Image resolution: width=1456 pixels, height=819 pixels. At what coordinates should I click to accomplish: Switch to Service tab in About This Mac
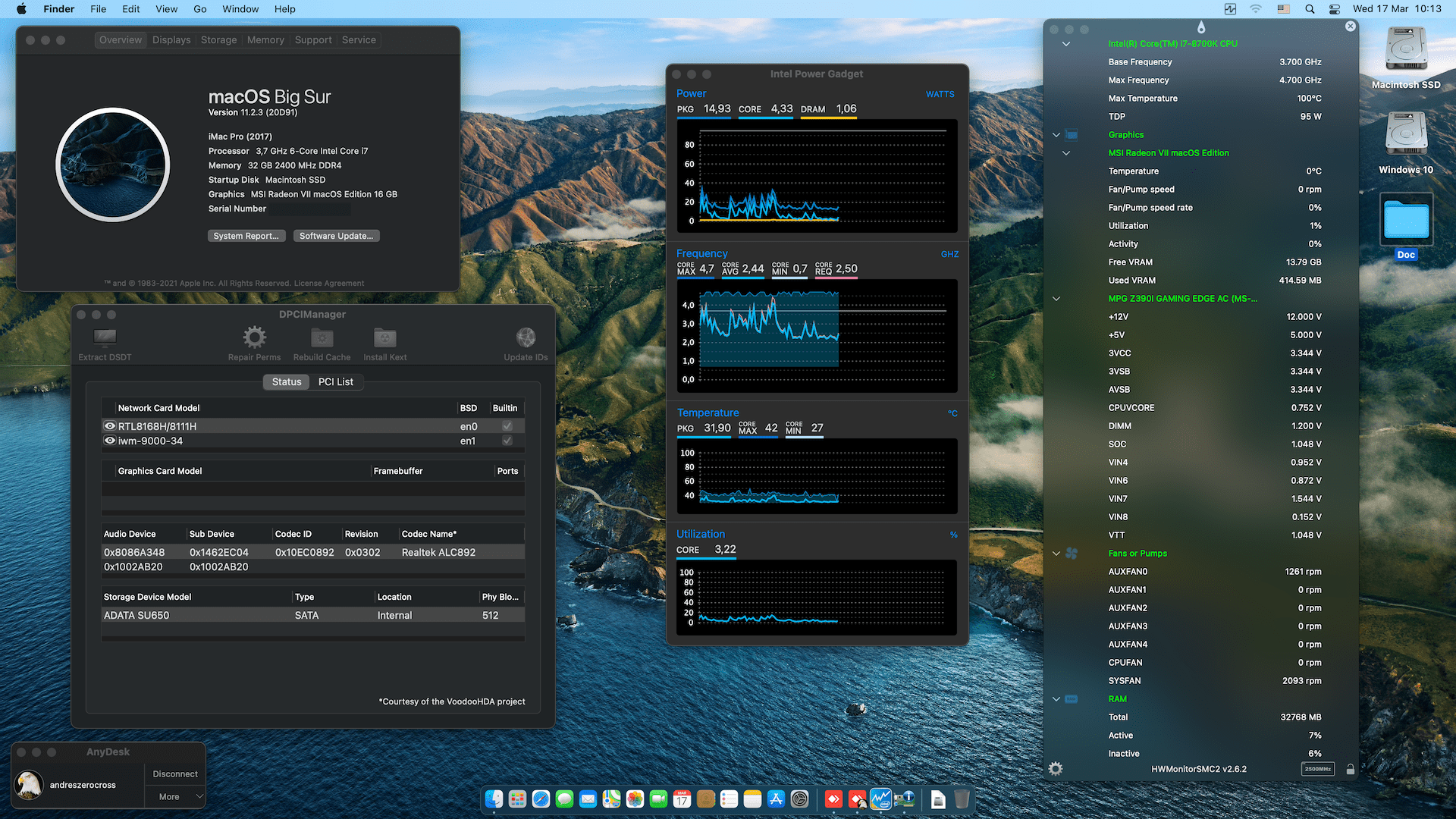tap(359, 40)
